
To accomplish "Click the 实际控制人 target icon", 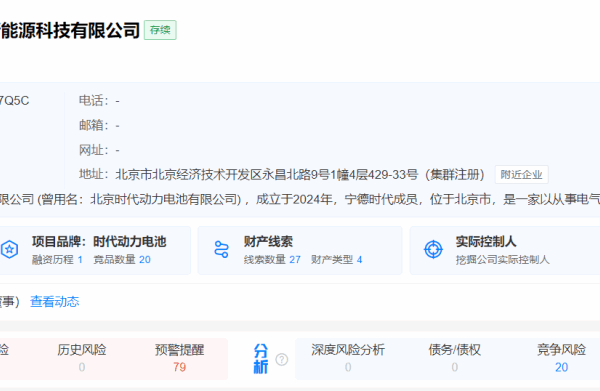I will click(433, 249).
